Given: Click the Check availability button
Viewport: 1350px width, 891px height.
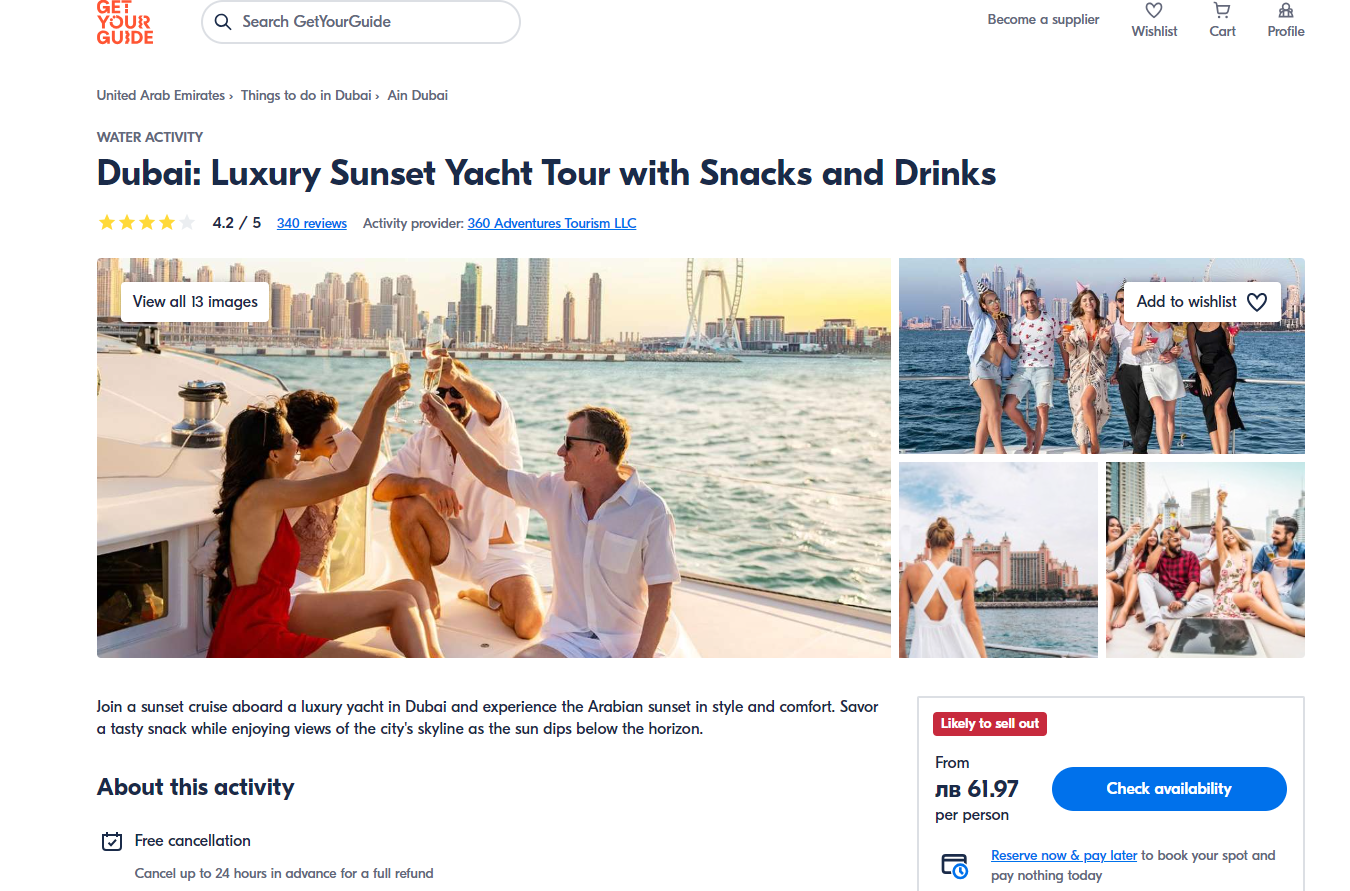Looking at the screenshot, I should click(x=1169, y=789).
